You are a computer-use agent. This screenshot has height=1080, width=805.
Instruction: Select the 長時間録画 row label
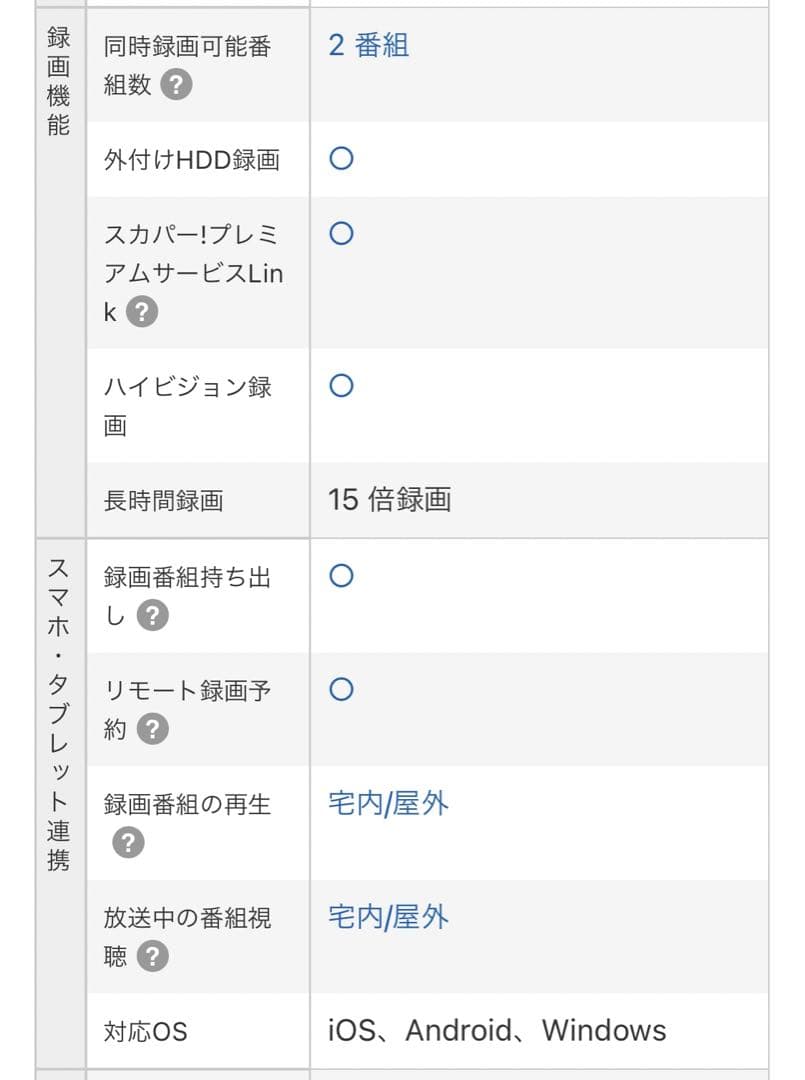163,501
